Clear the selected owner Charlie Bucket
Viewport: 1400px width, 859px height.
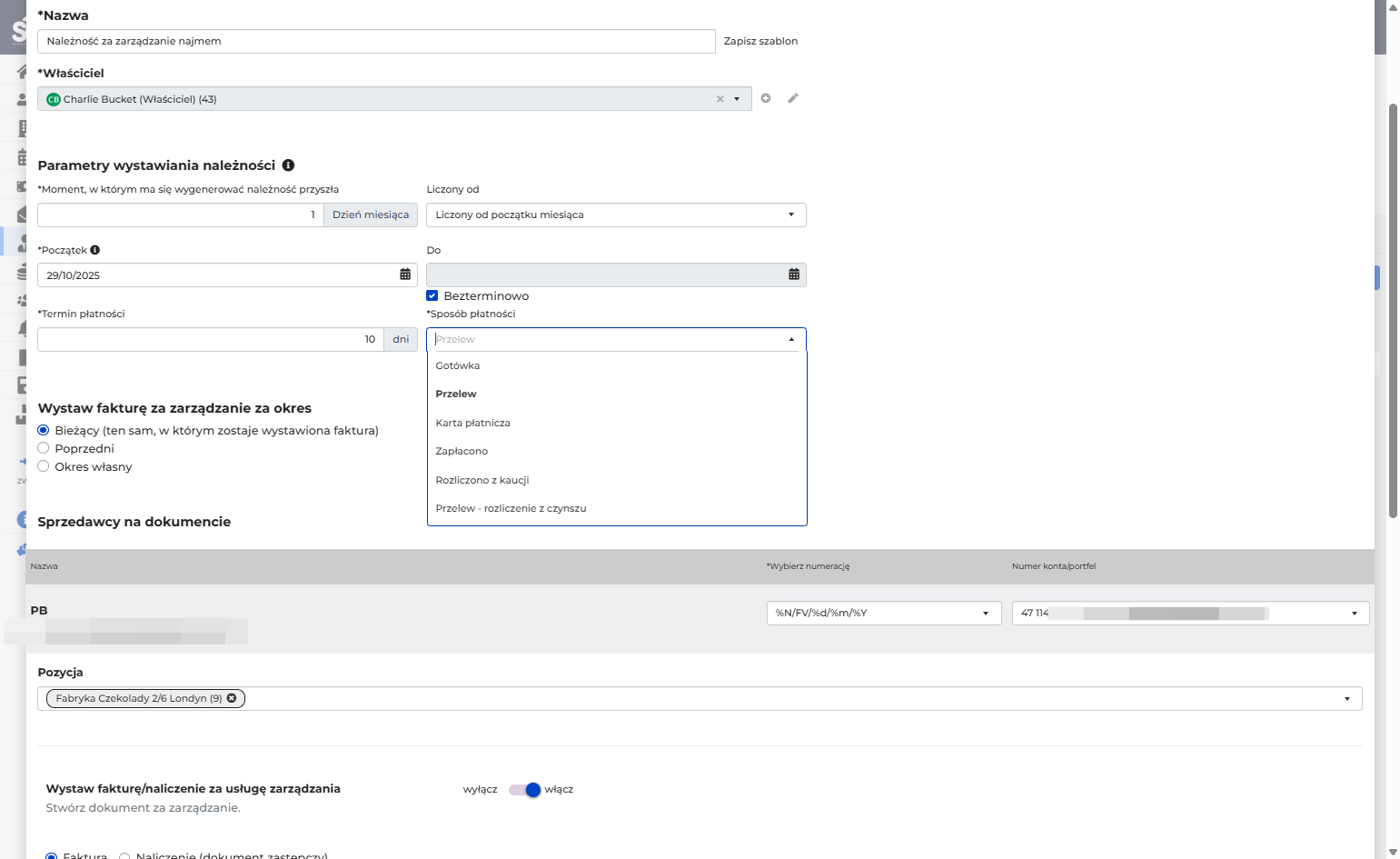tap(720, 99)
